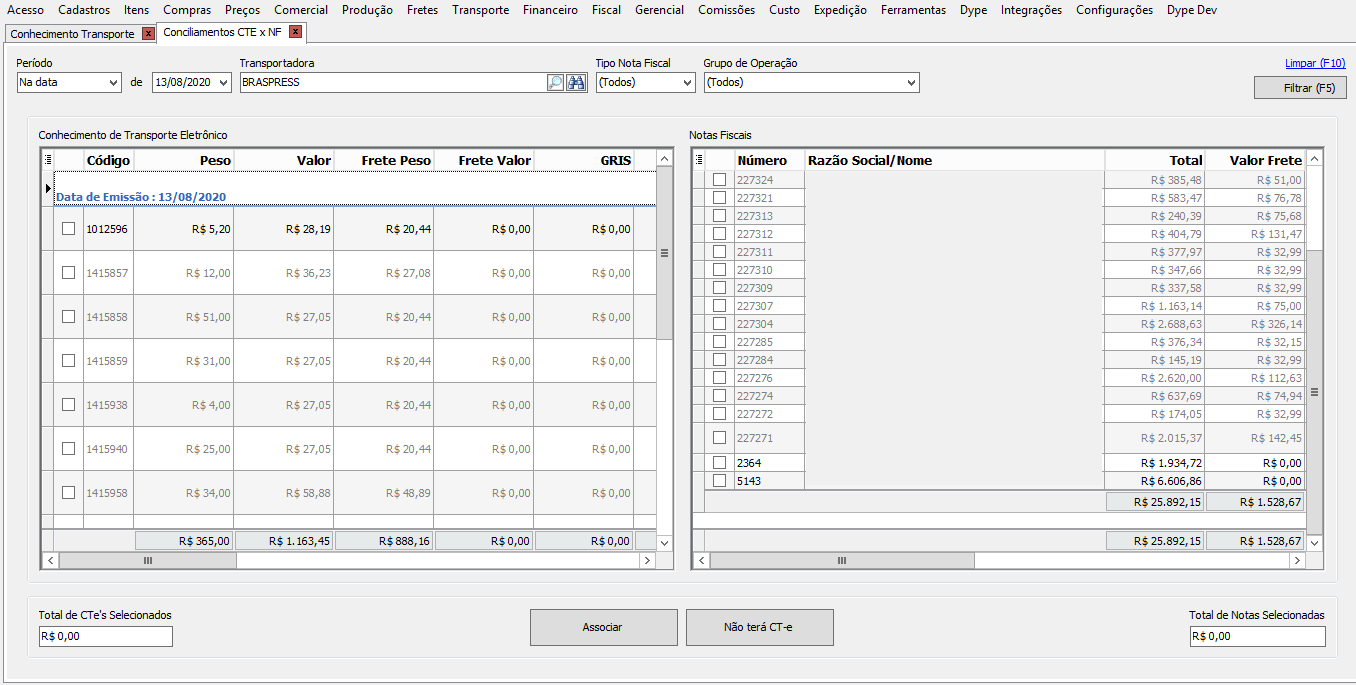Screen dimensions: 1356x685
Task: Open the Financeiro menu
Action: [x=550, y=10]
